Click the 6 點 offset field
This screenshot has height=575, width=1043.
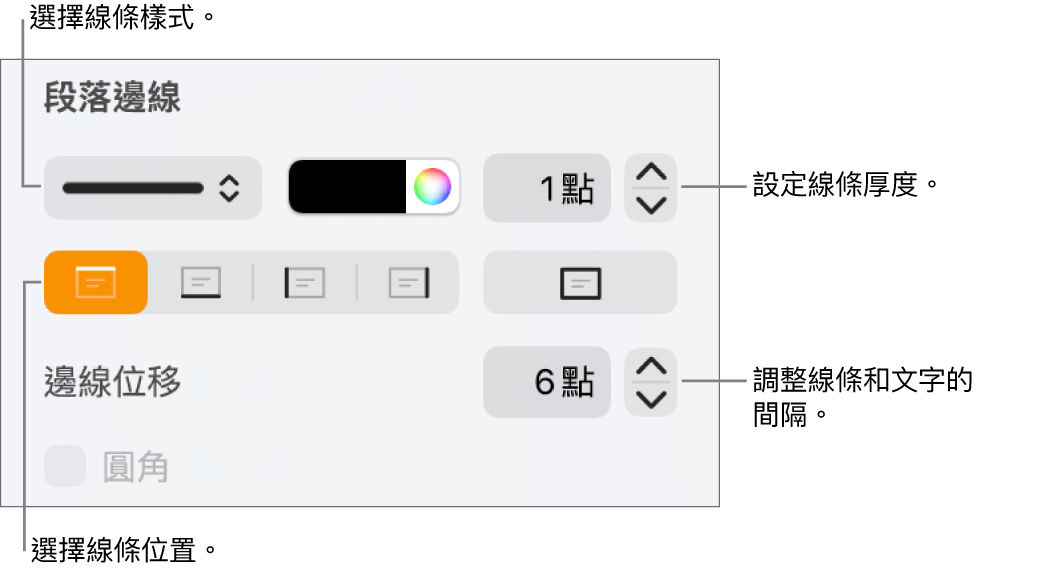tap(547, 382)
